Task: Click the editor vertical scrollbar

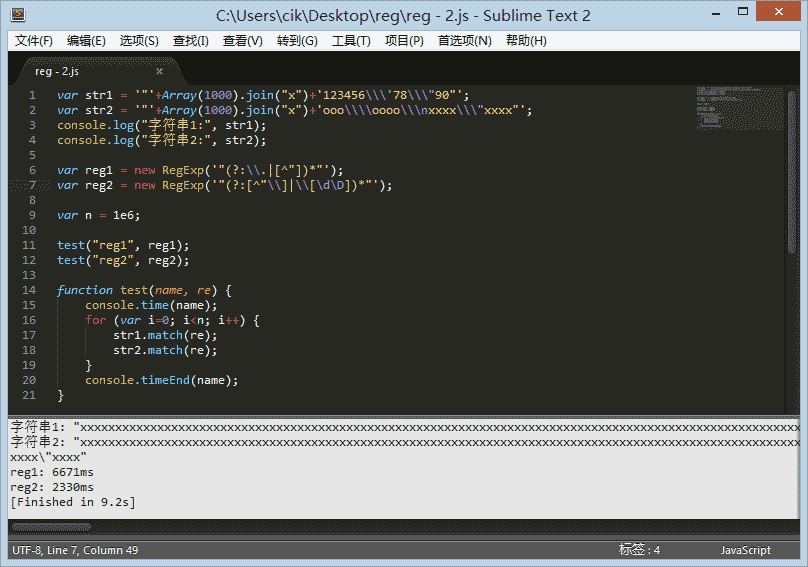Action: coord(792,170)
